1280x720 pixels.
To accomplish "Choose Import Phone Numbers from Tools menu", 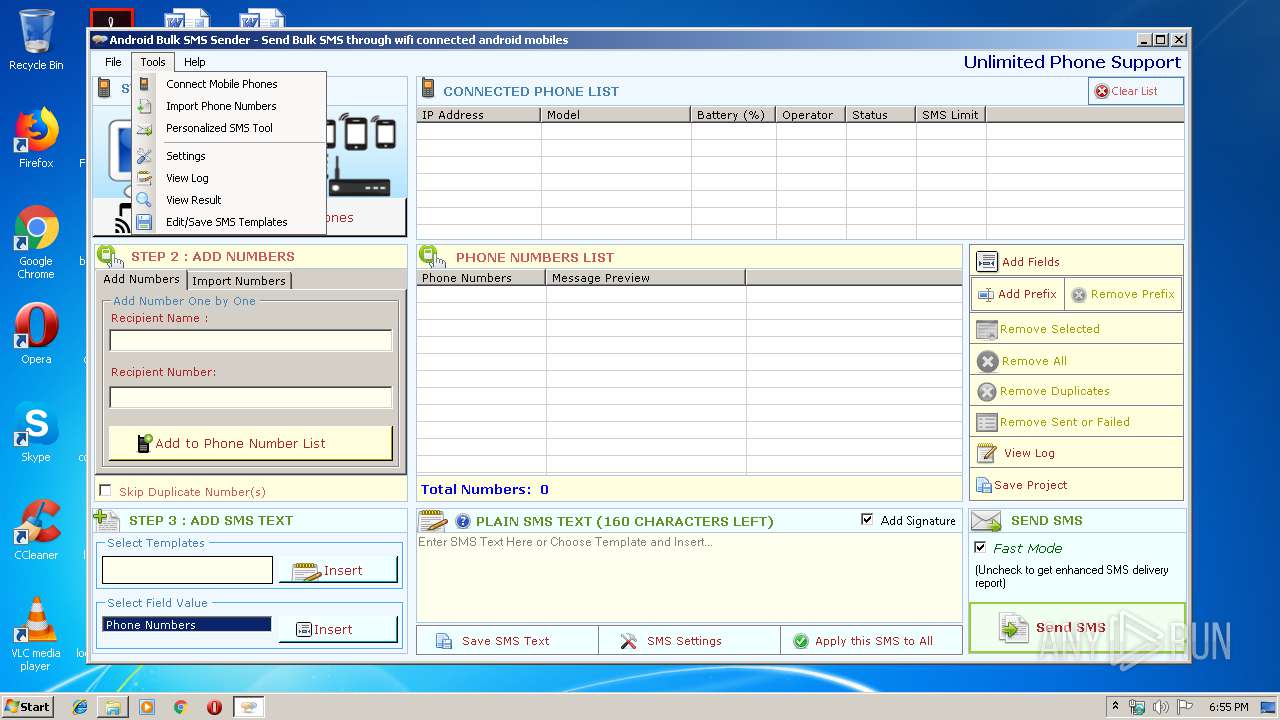I will [x=229, y=106].
